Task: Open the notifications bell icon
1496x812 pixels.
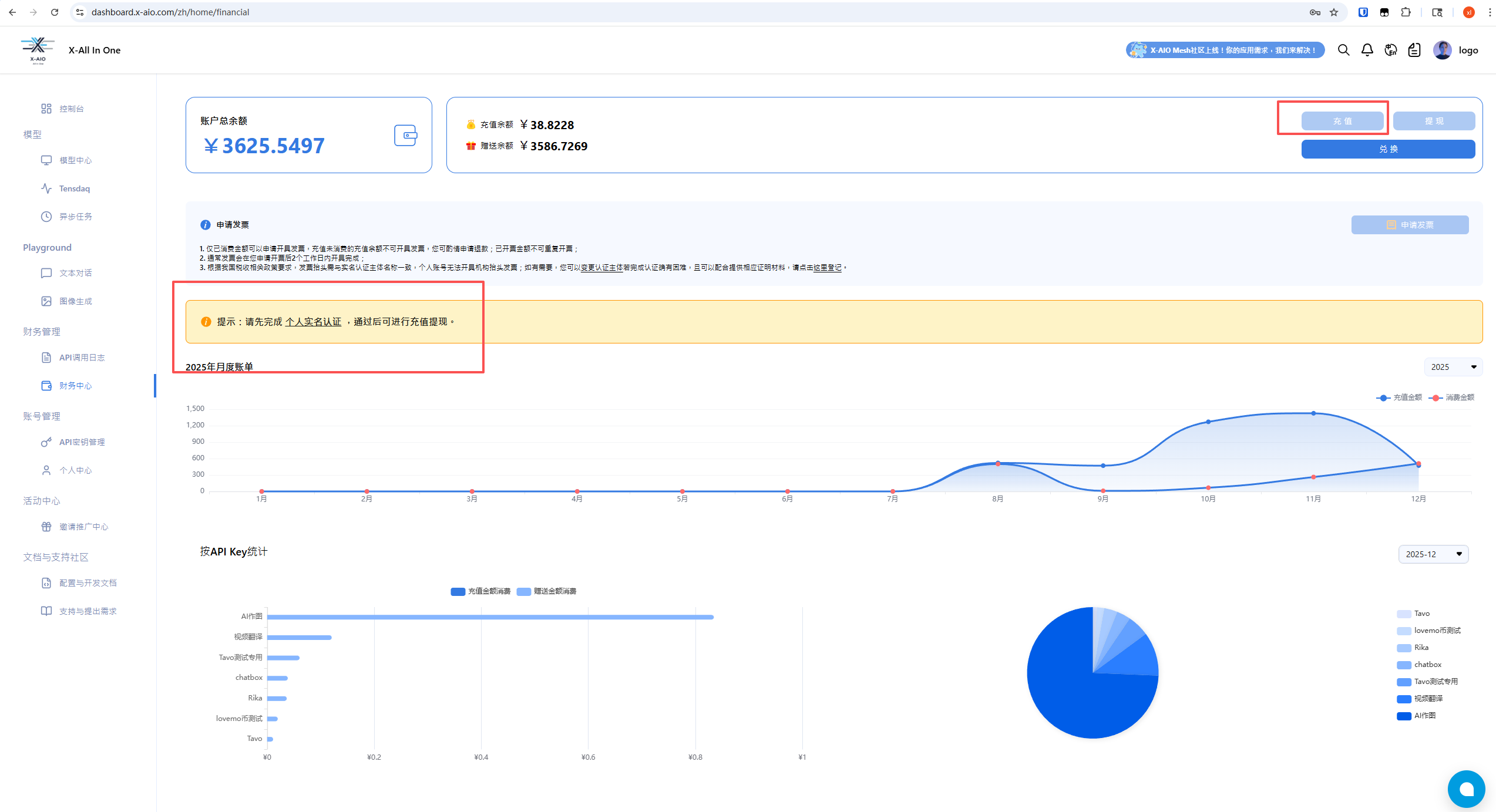Action: click(x=1367, y=50)
